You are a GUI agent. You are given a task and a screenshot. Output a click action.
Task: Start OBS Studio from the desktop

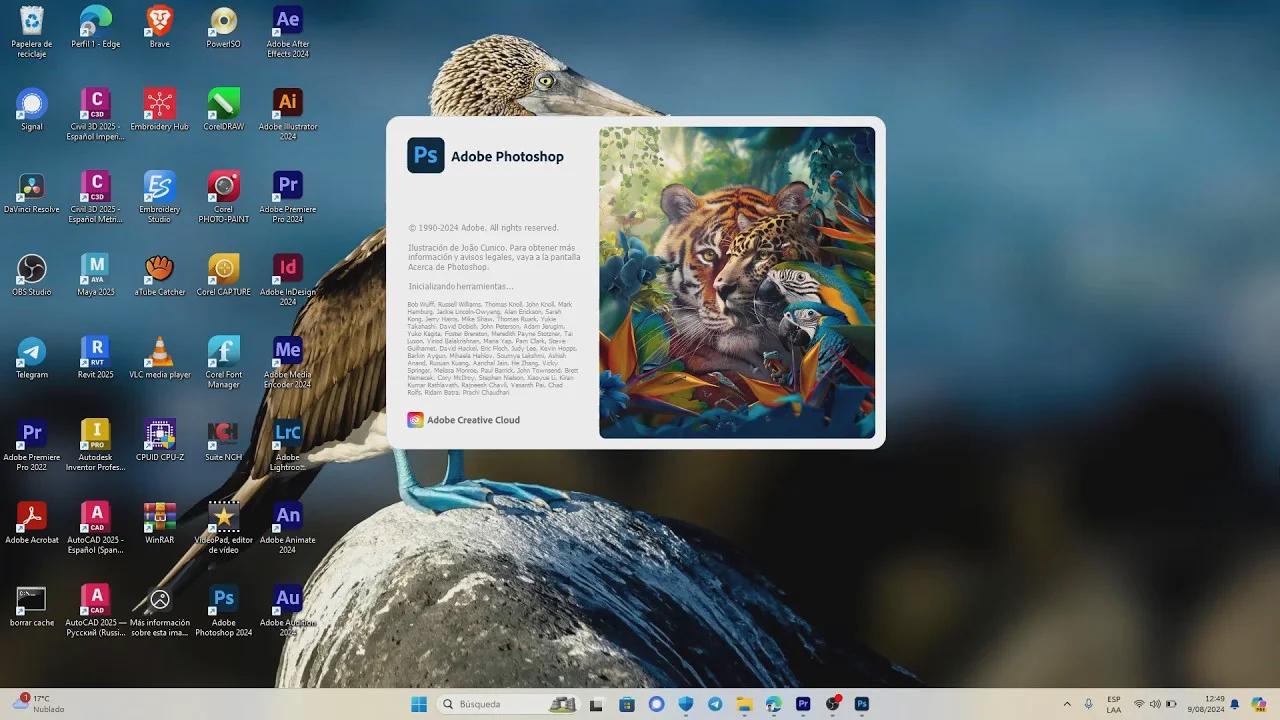[31, 270]
